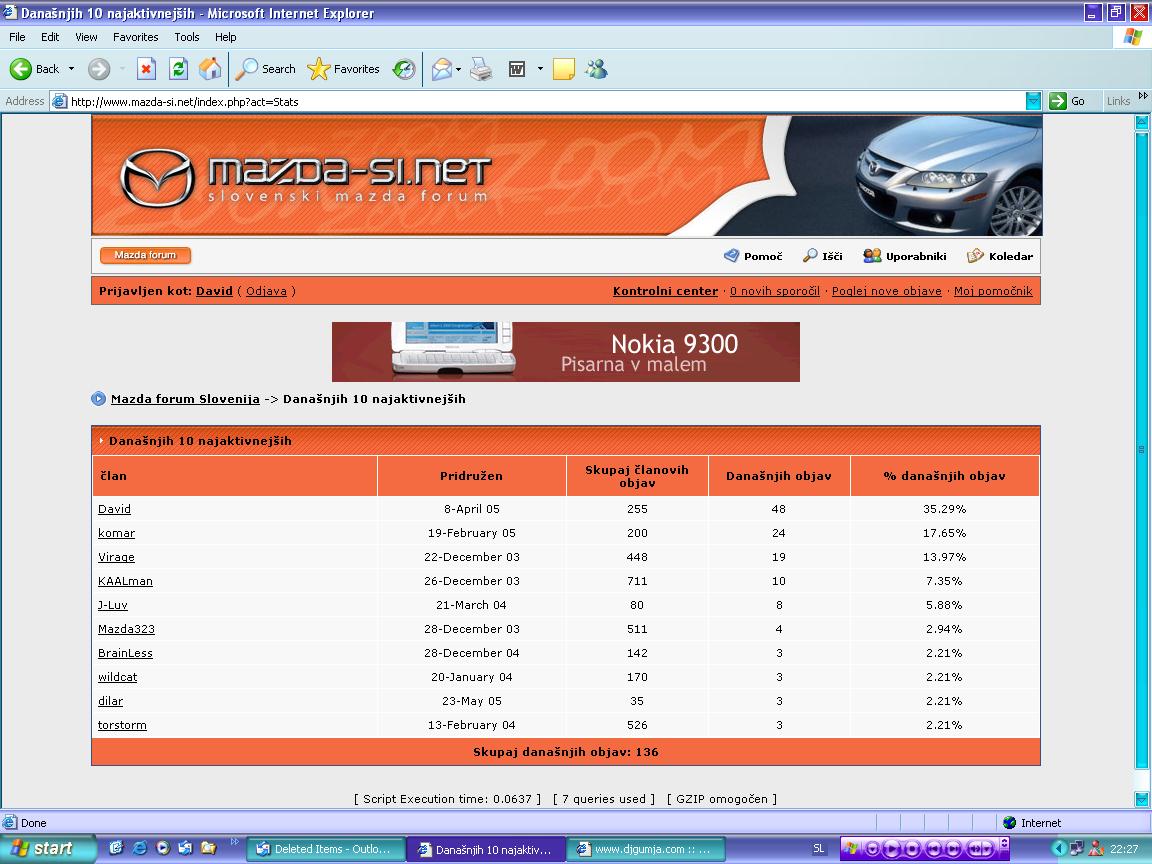Viewport: 1152px width, 864px height.
Task: Click the Mail envelope toolbar icon
Action: tap(442, 69)
